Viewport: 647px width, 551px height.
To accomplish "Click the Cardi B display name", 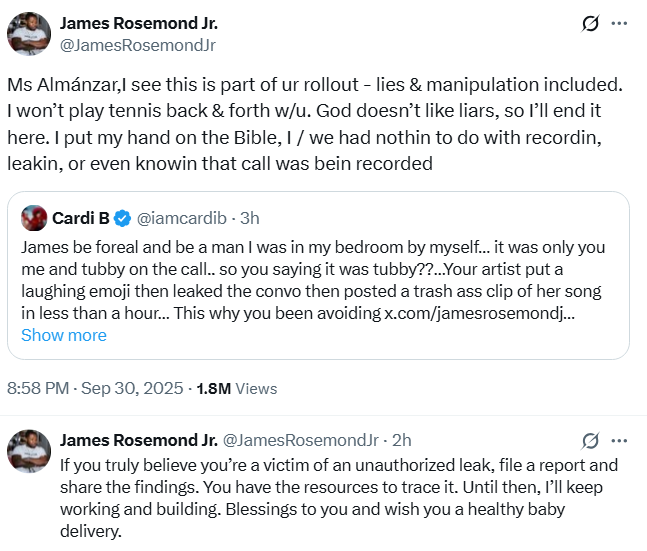I will (81, 216).
